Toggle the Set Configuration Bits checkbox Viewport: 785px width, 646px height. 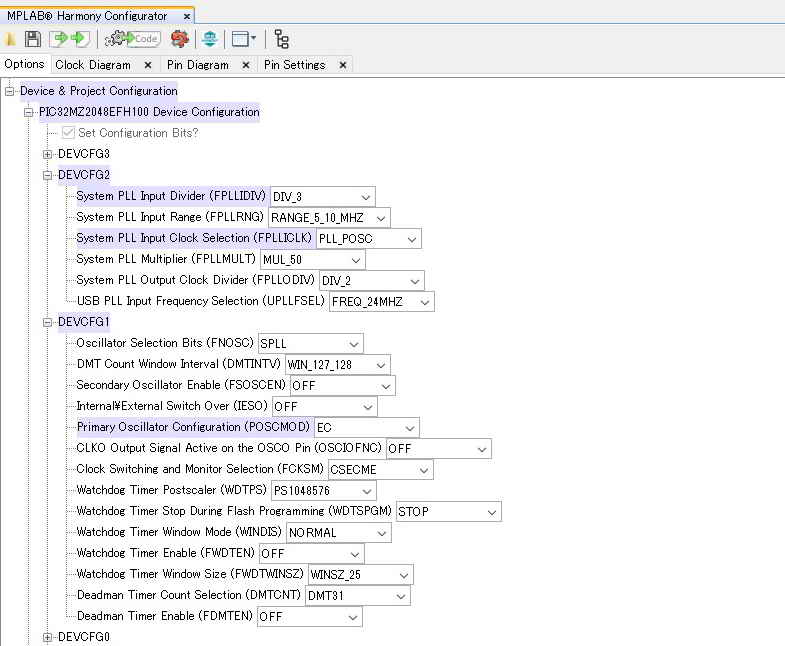click(68, 133)
